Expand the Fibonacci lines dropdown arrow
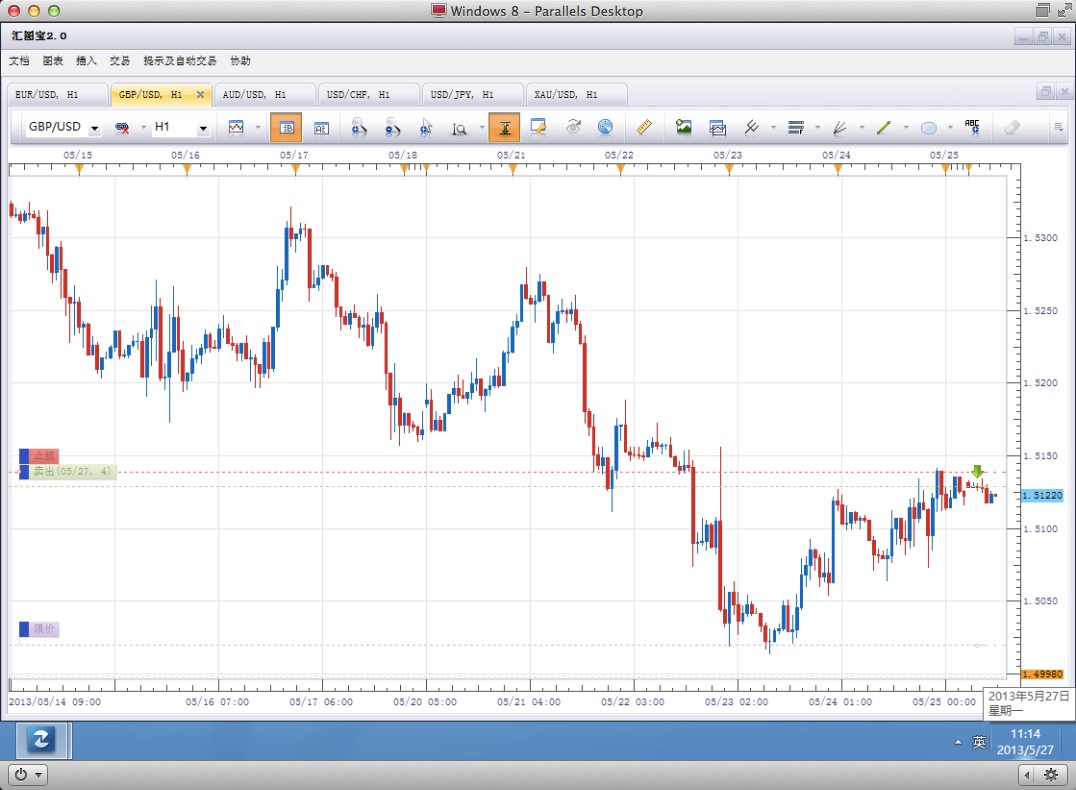The image size is (1076, 790). [x=817, y=128]
